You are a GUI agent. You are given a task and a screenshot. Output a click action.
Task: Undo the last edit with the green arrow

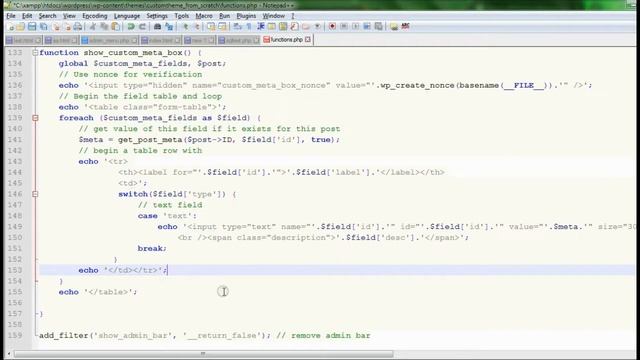[131, 27]
